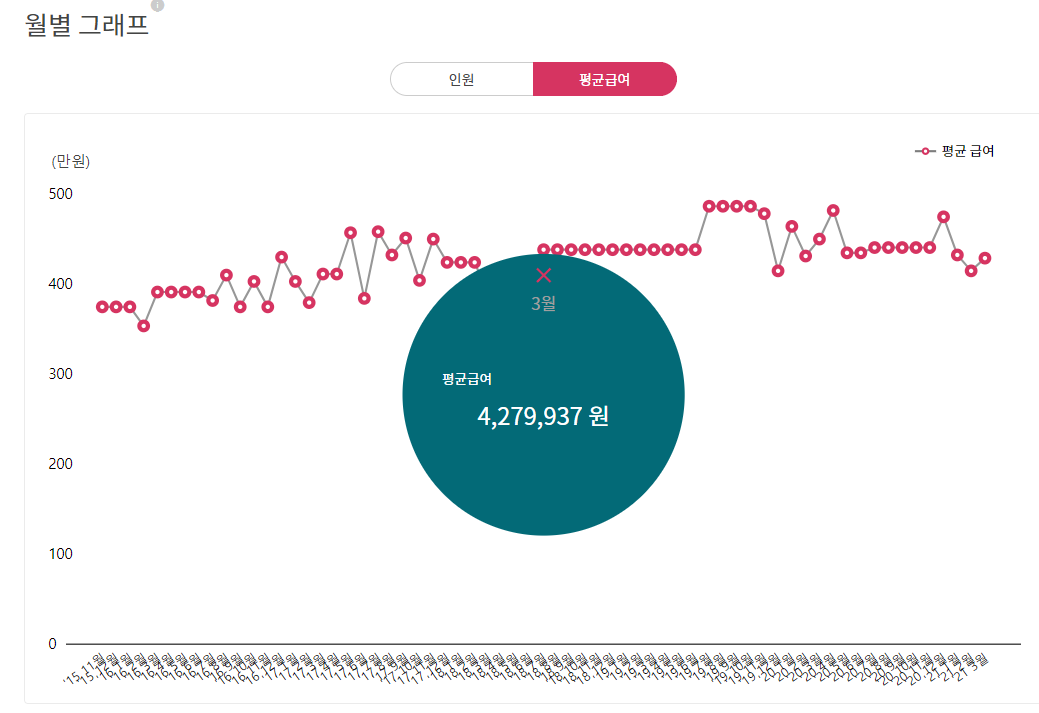Click the first point of the highest plateau

click(x=709, y=206)
